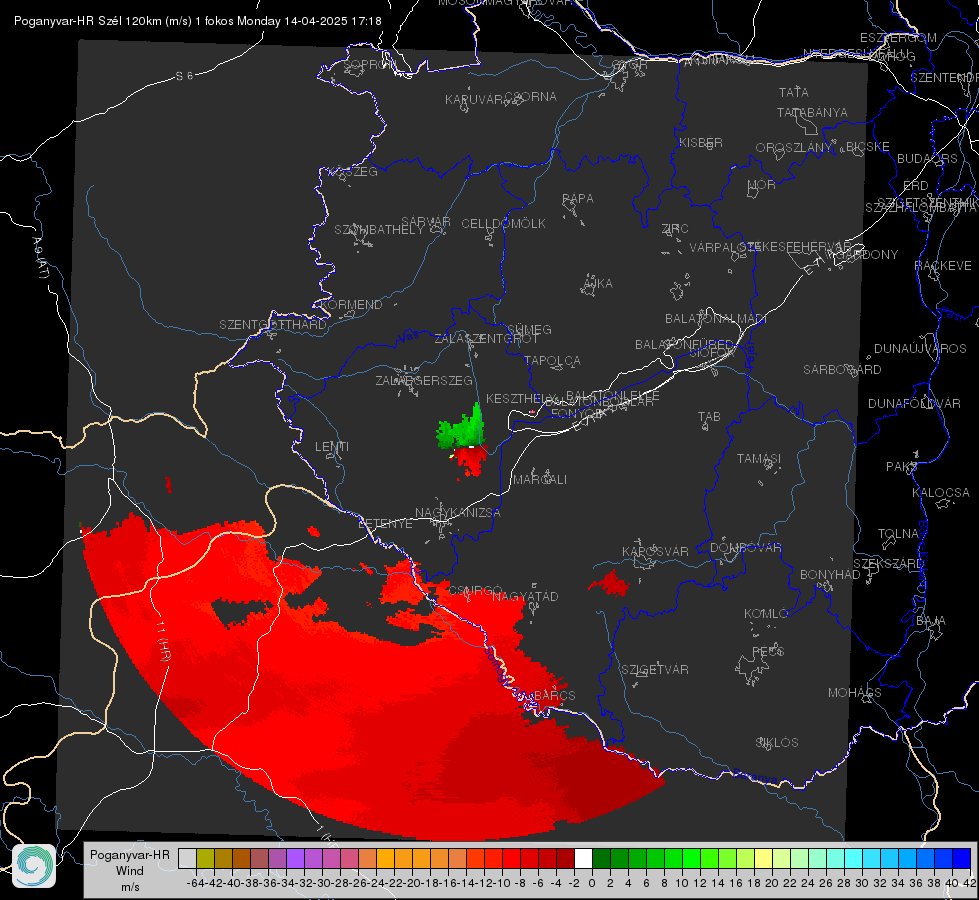The height and width of the screenshot is (900, 979).
Task: Click the TAB city label
Action: 709,417
